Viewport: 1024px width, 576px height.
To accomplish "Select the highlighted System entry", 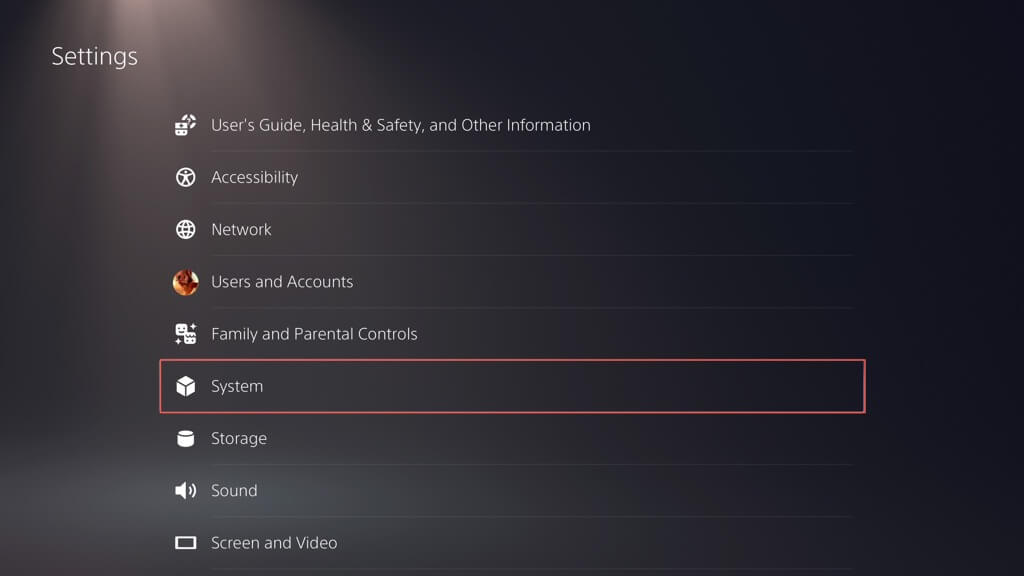I will click(237, 386).
